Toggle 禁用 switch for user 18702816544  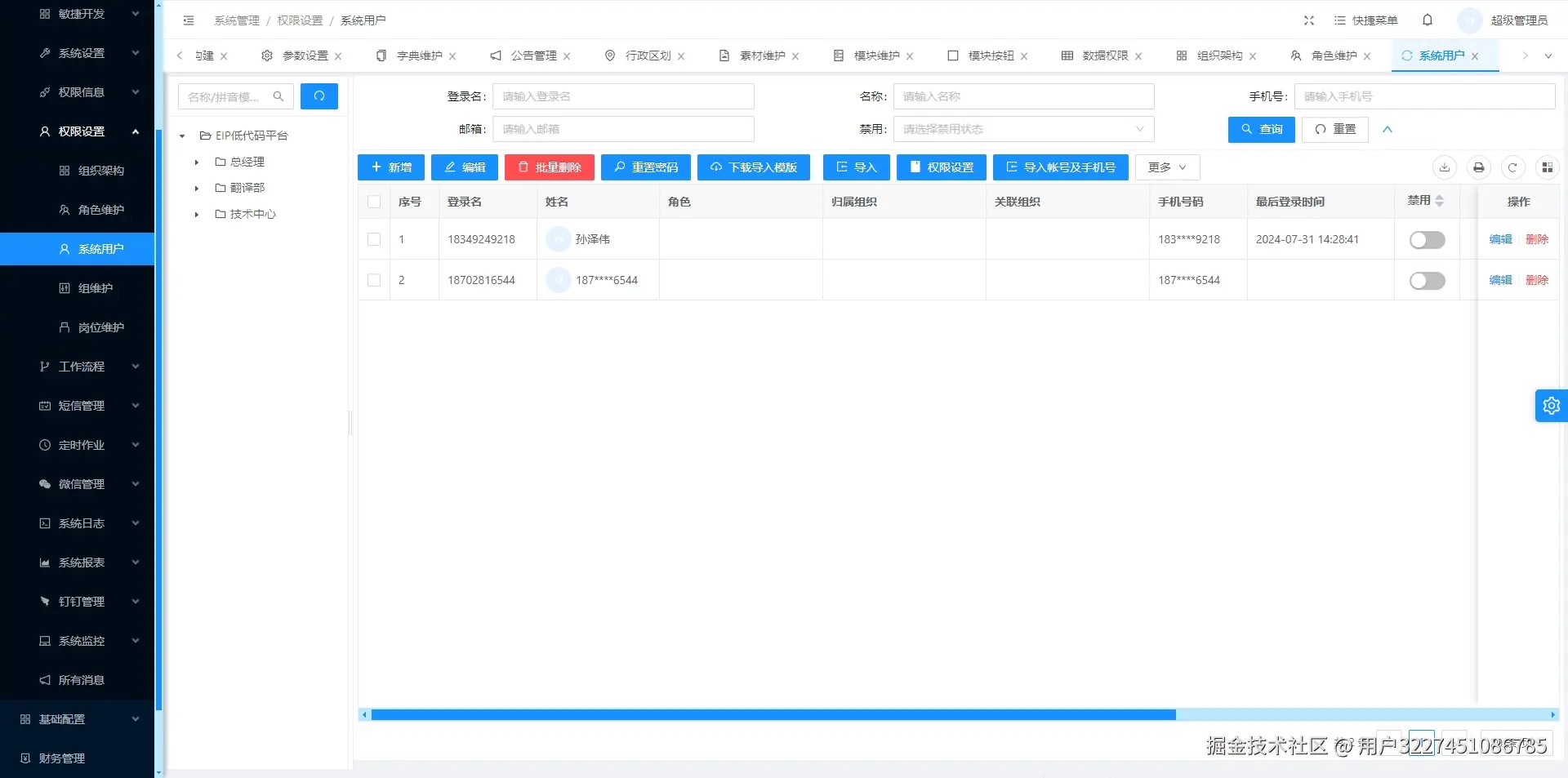(1428, 281)
